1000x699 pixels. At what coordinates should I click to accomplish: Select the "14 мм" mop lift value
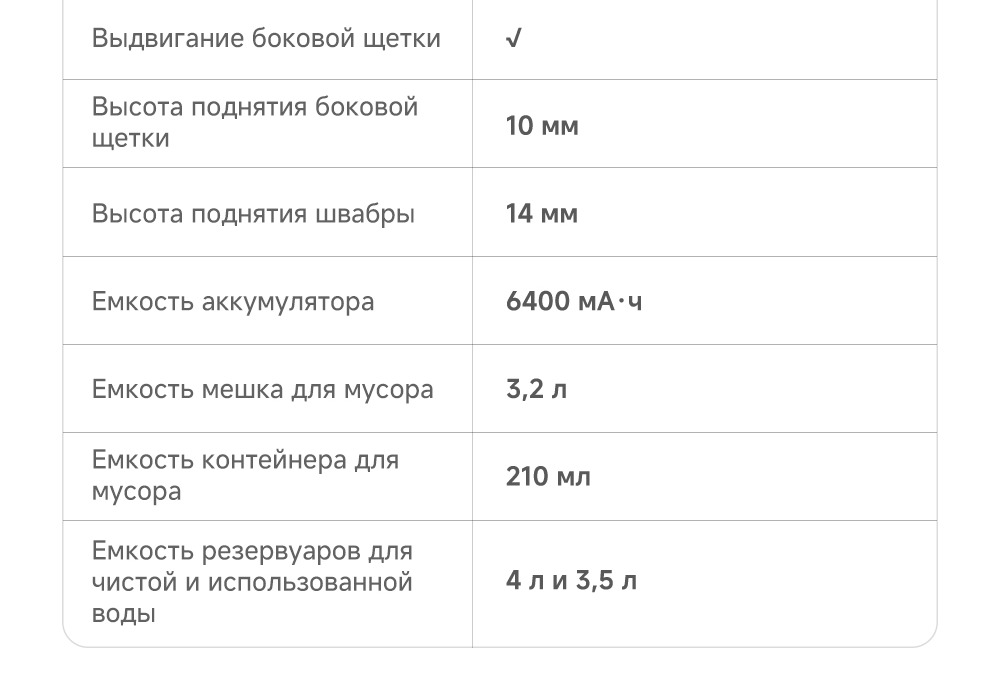tap(542, 214)
